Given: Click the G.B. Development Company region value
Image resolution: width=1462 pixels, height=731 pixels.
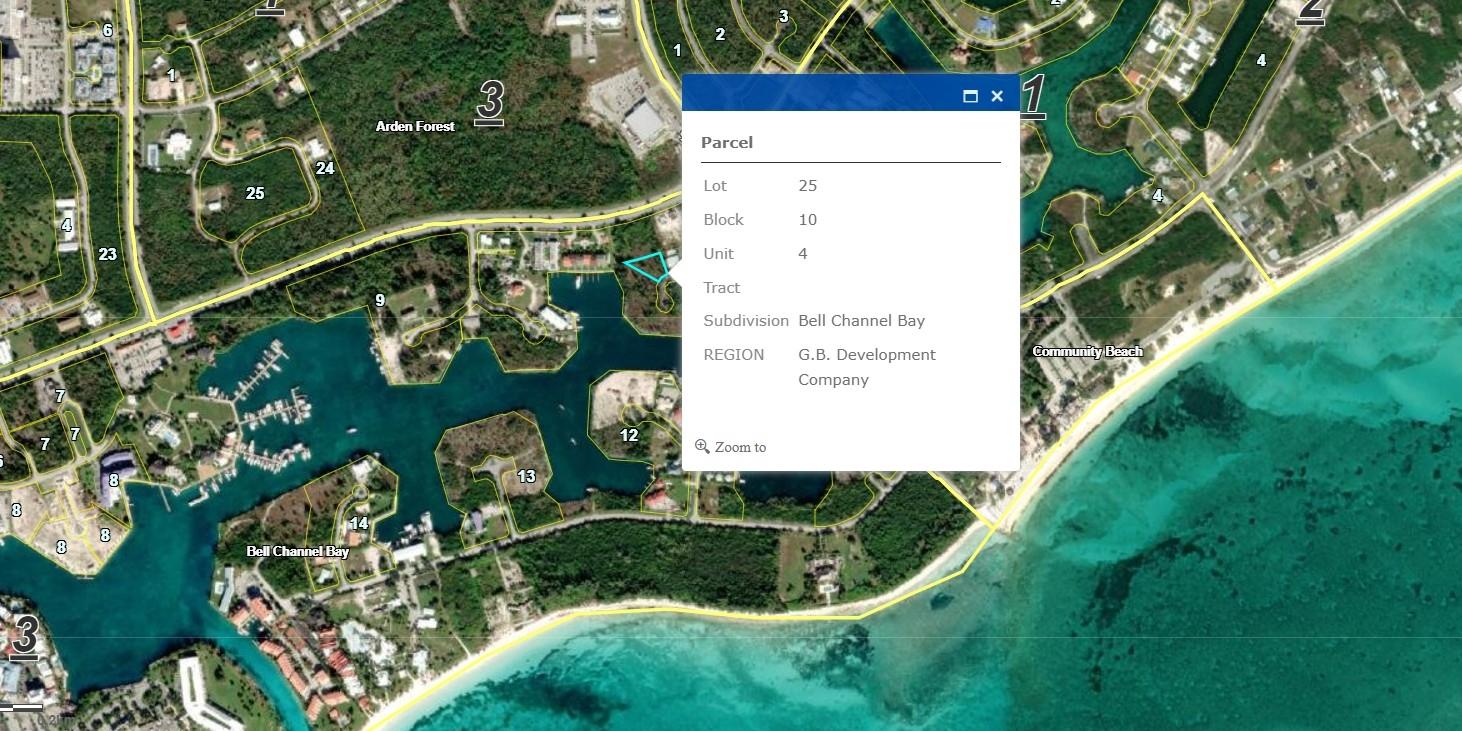Looking at the screenshot, I should tap(866, 367).
